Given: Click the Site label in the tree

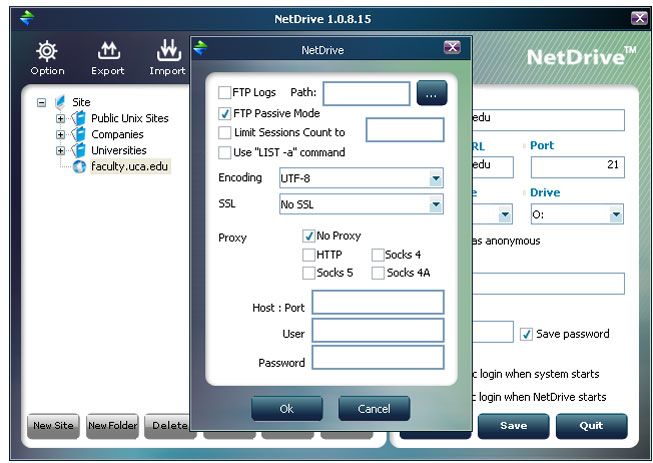Looking at the screenshot, I should (x=81, y=102).
